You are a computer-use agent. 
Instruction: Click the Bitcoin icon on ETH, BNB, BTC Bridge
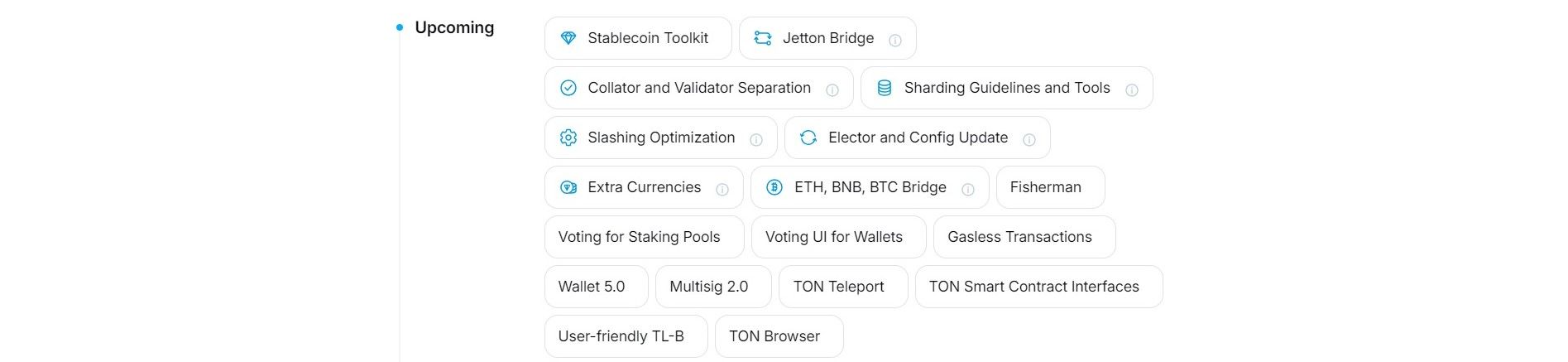[774, 187]
